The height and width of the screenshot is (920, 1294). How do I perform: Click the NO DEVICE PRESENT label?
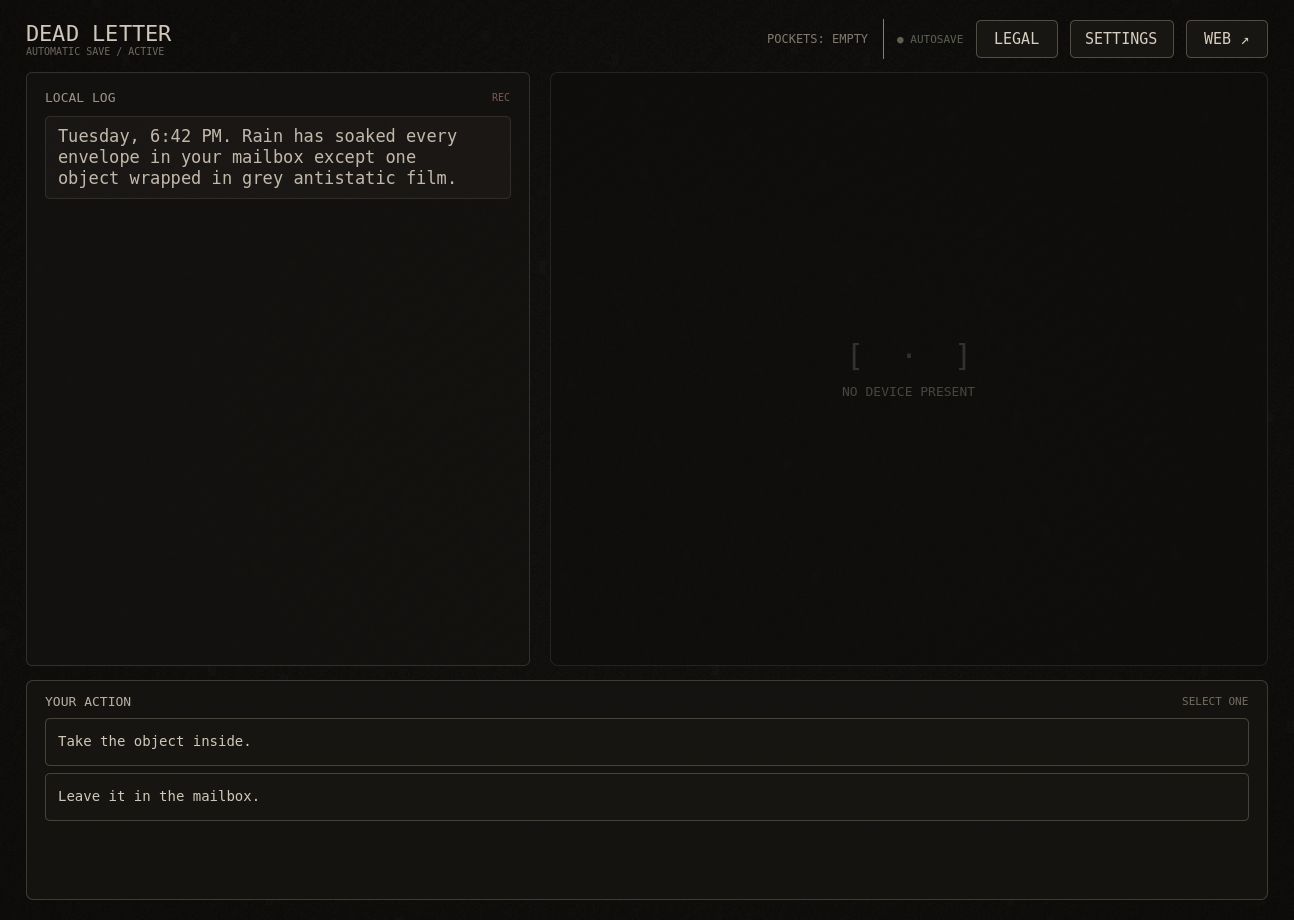coord(908,392)
